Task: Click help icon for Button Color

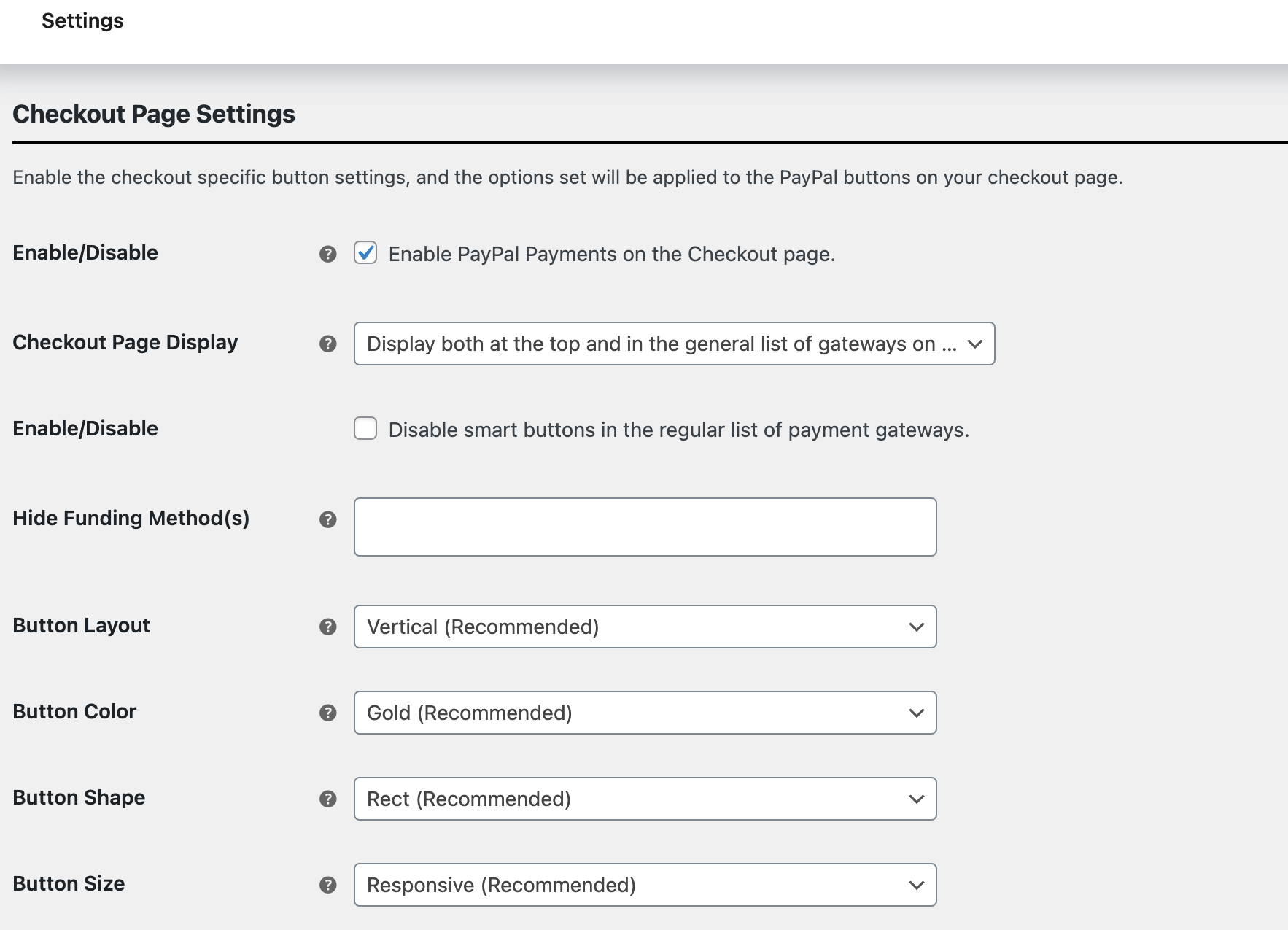Action: click(x=328, y=713)
